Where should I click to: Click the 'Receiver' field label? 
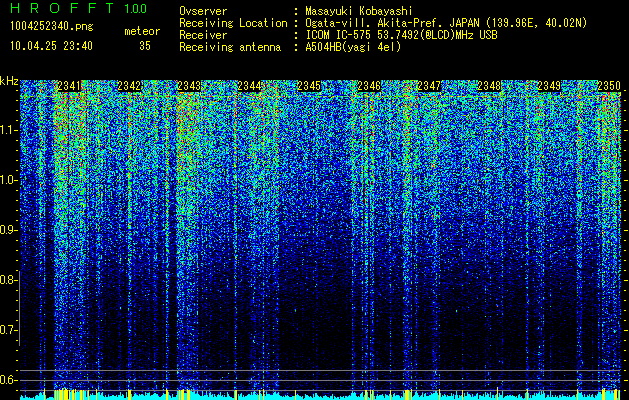point(203,35)
